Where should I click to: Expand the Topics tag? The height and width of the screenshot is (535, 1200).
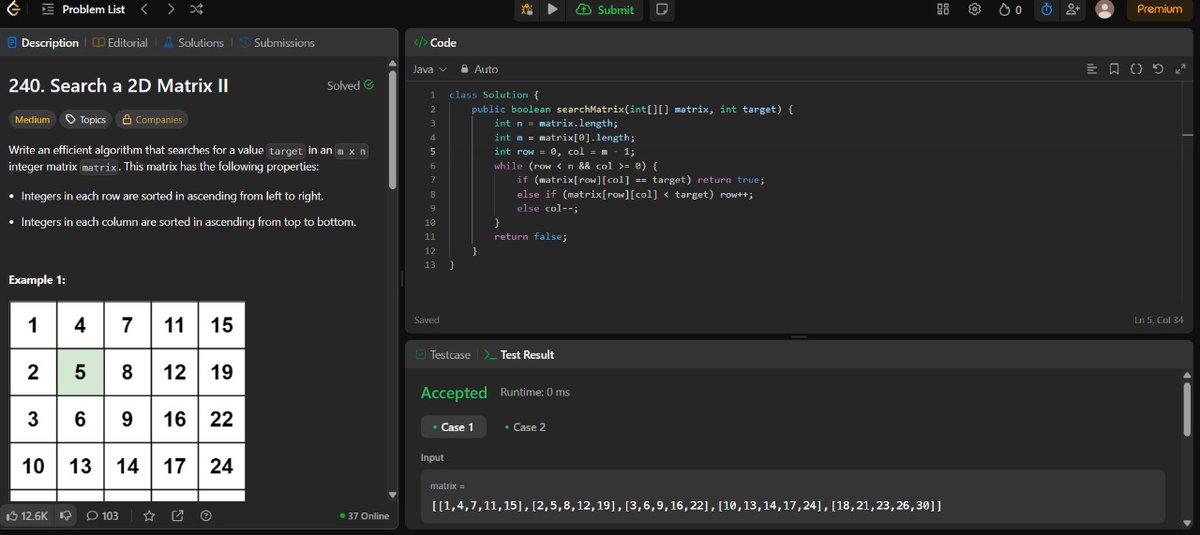click(x=86, y=119)
